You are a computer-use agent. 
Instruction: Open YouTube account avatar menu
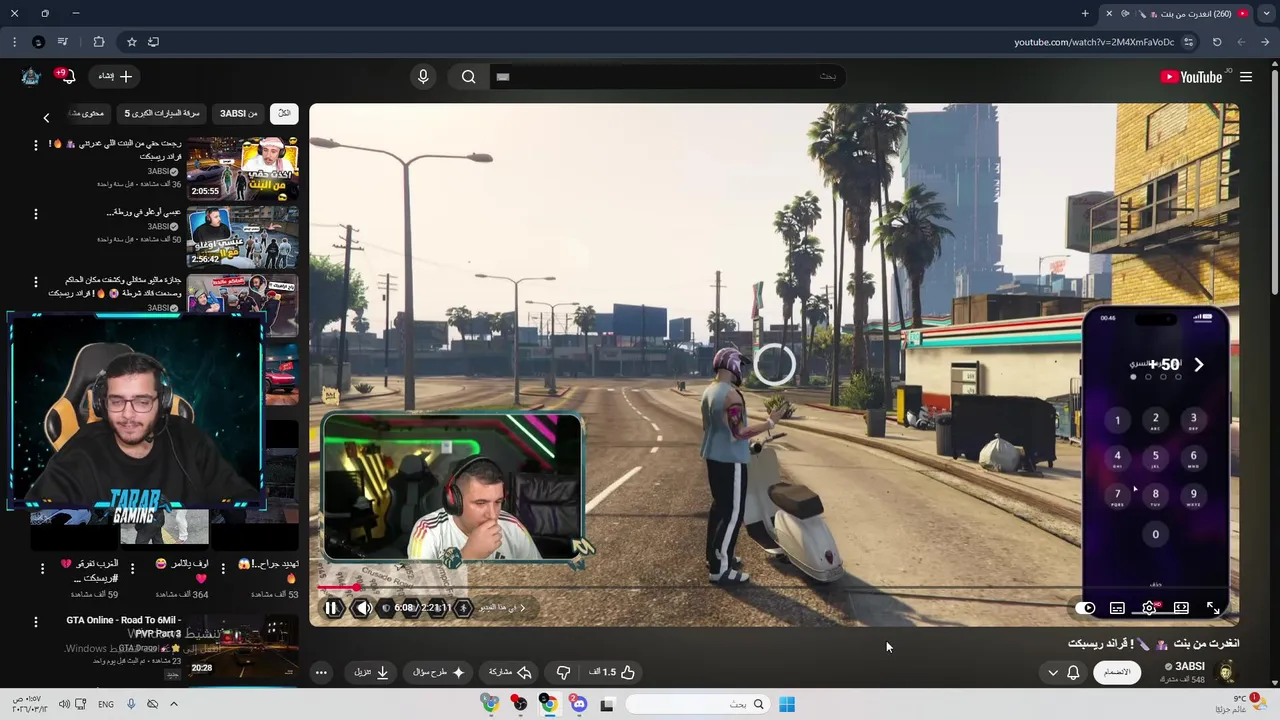pyautogui.click(x=31, y=76)
